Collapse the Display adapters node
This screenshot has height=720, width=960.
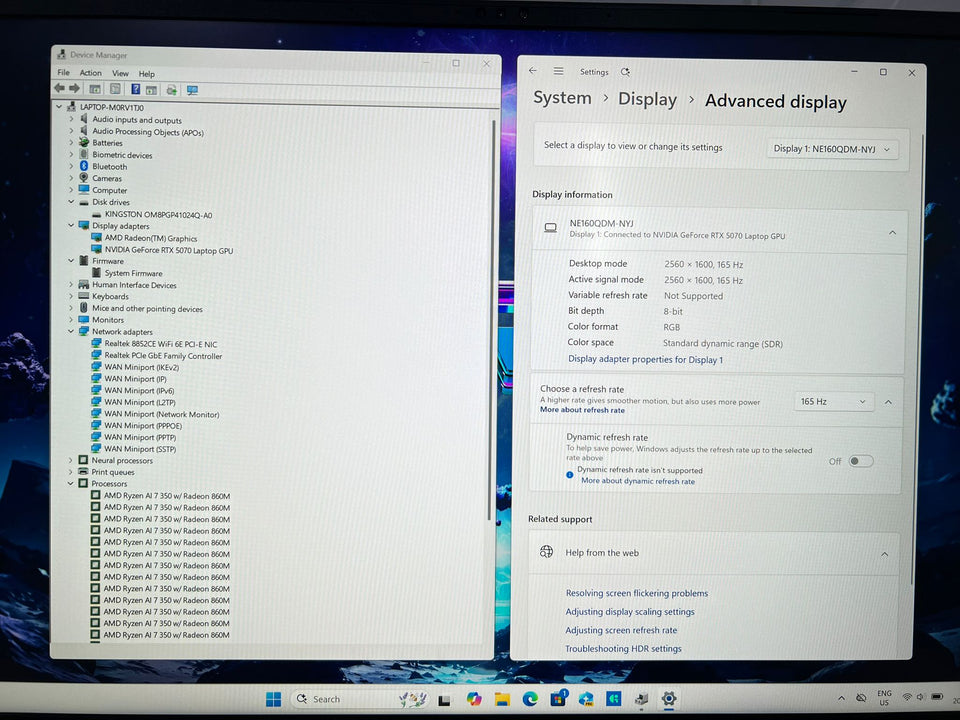[71, 225]
